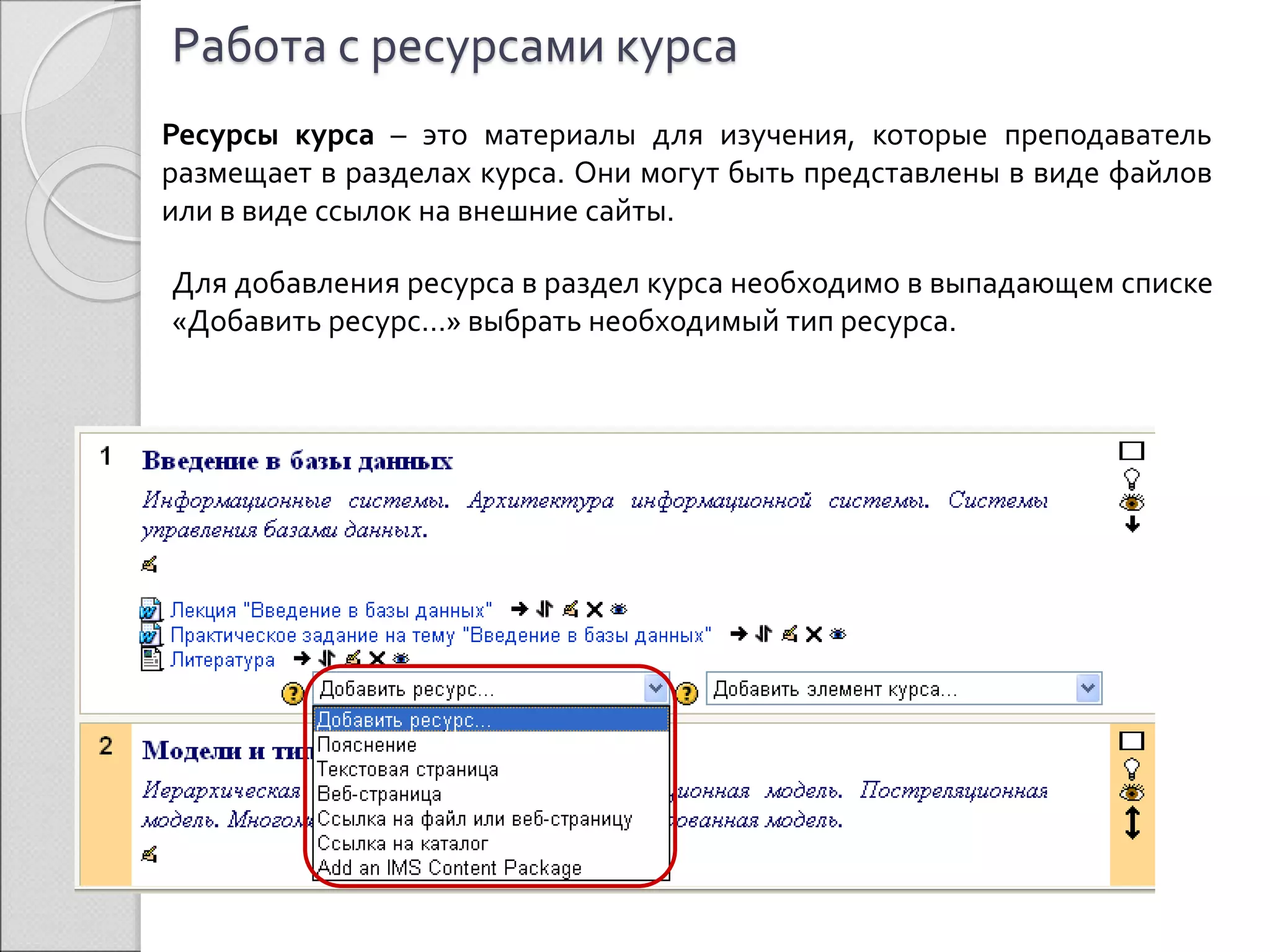Choose "Текстовая страница" from resource list
Viewport: 1270px width, 952px height.
point(491,770)
